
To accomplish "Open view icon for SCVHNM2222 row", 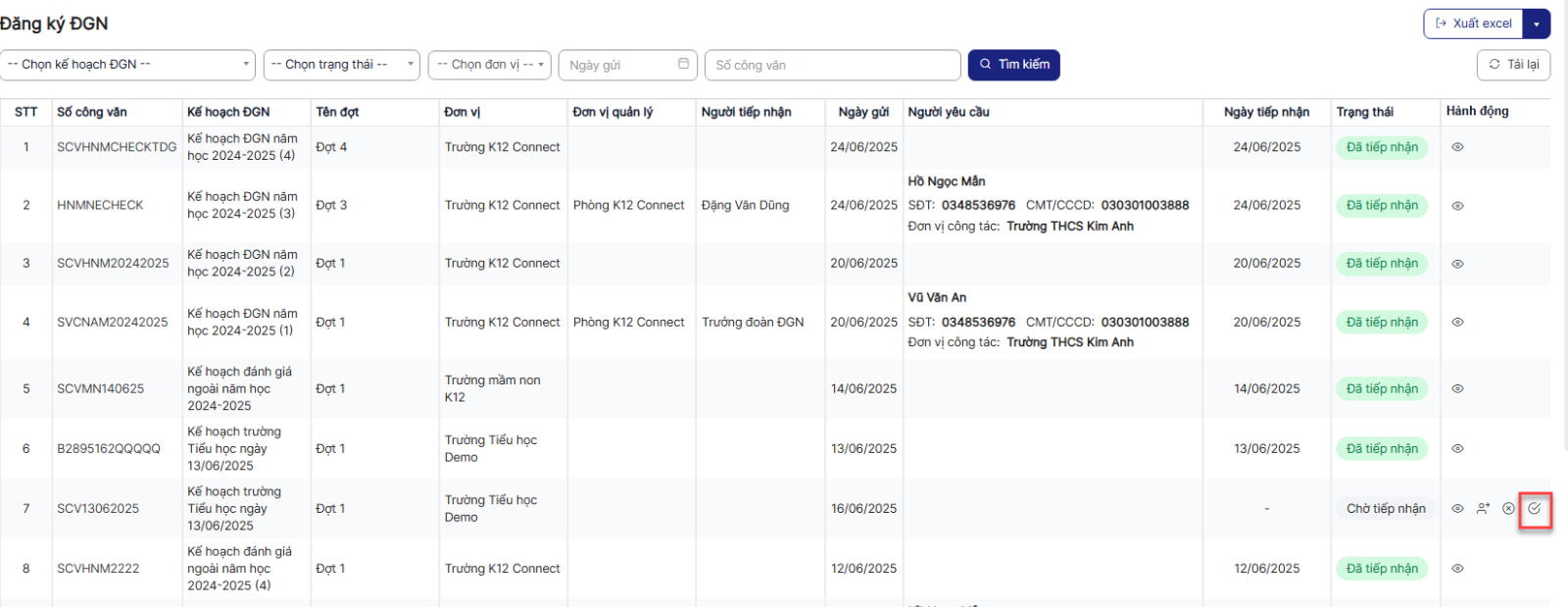I will coord(1457,569).
